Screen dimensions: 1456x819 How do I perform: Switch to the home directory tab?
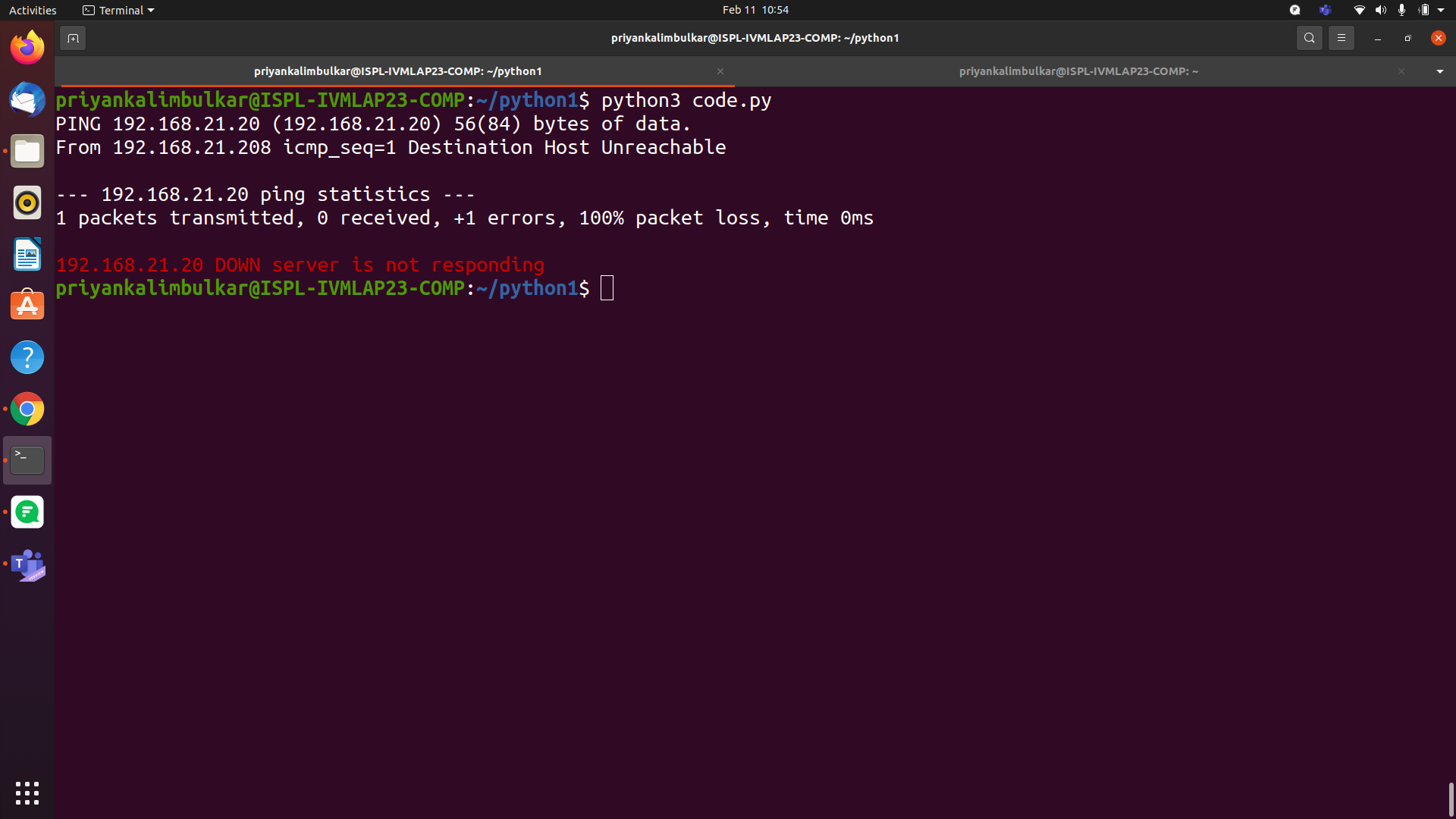[x=1078, y=71]
